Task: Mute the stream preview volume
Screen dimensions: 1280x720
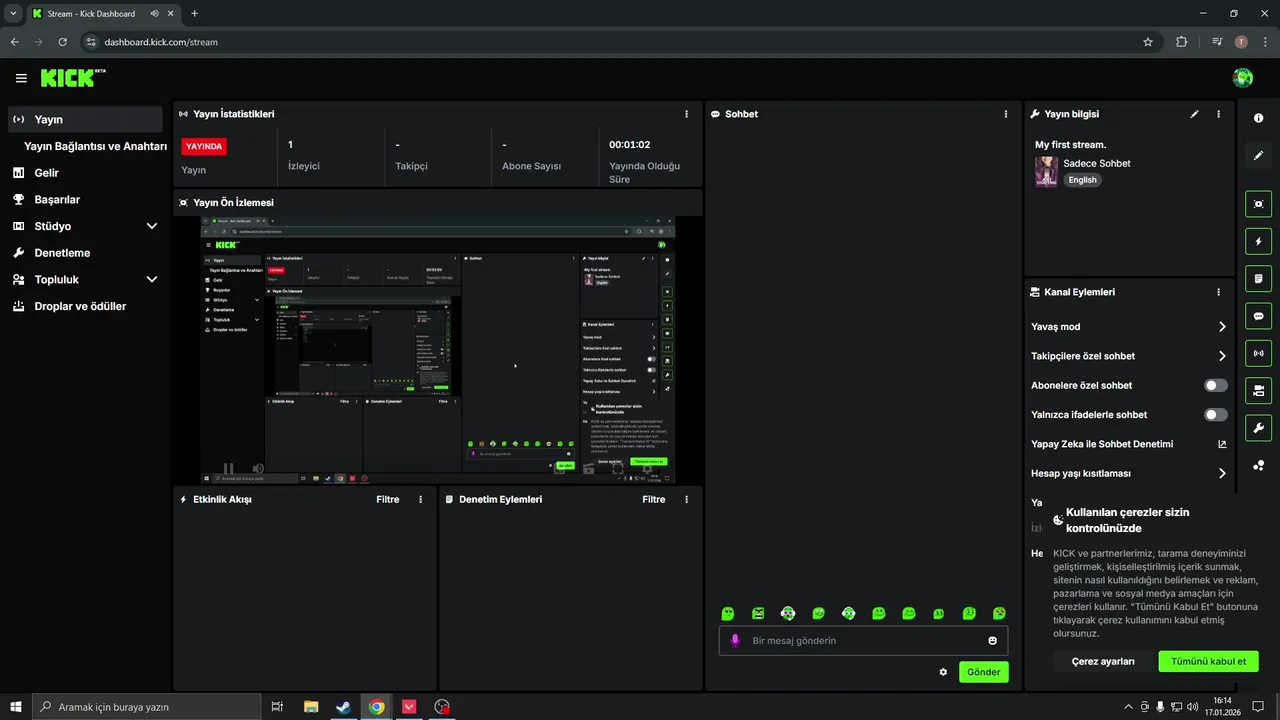Action: (258, 468)
